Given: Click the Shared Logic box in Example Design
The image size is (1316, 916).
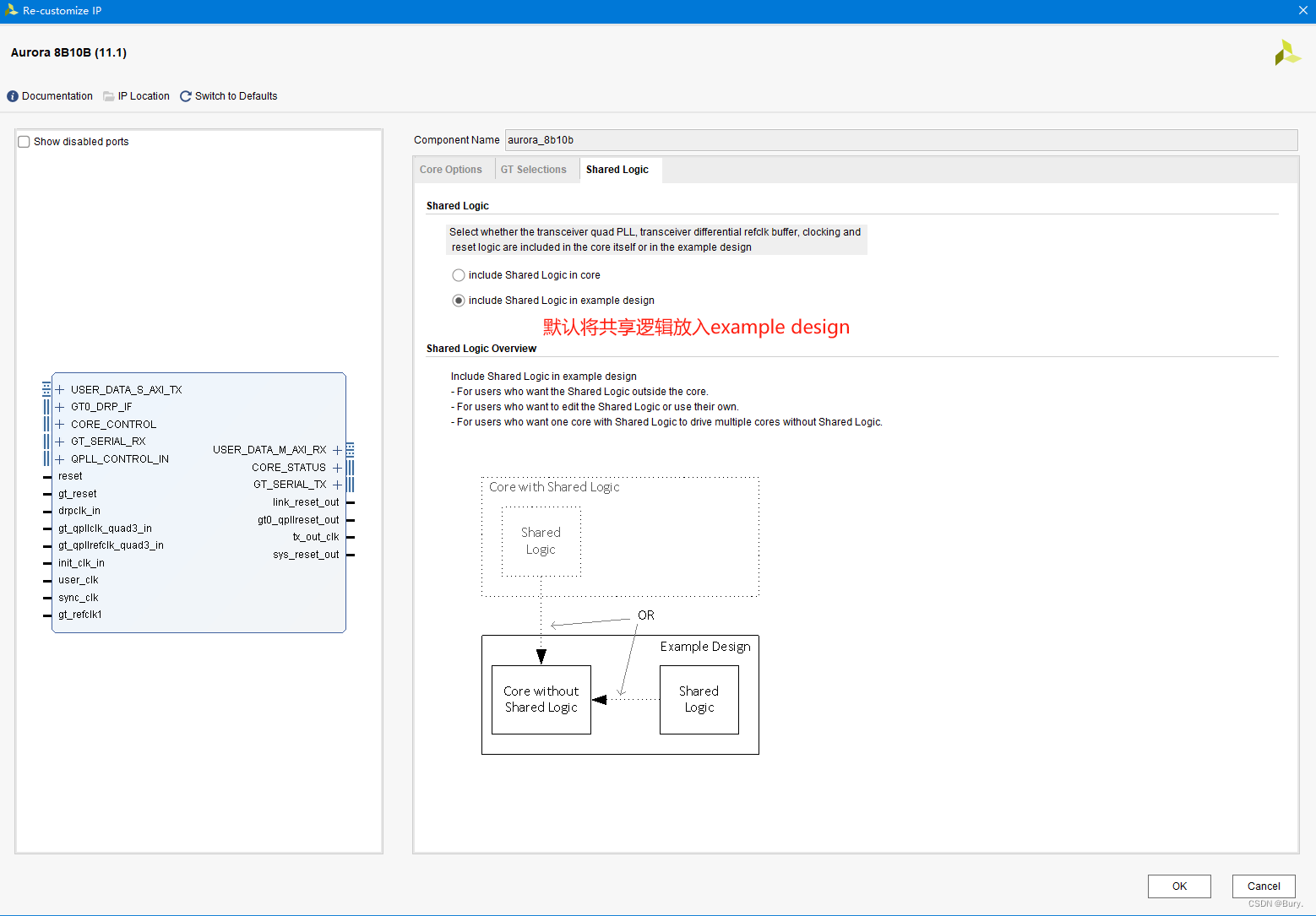Looking at the screenshot, I should tap(699, 700).
